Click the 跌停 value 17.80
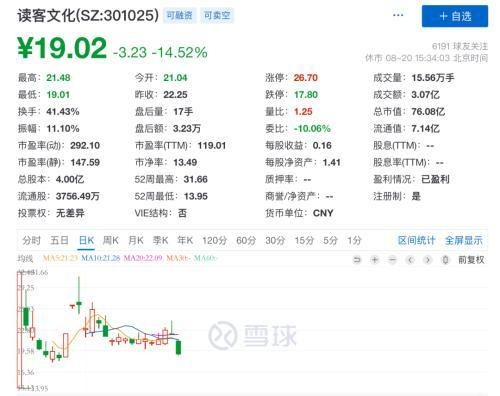 [306, 95]
